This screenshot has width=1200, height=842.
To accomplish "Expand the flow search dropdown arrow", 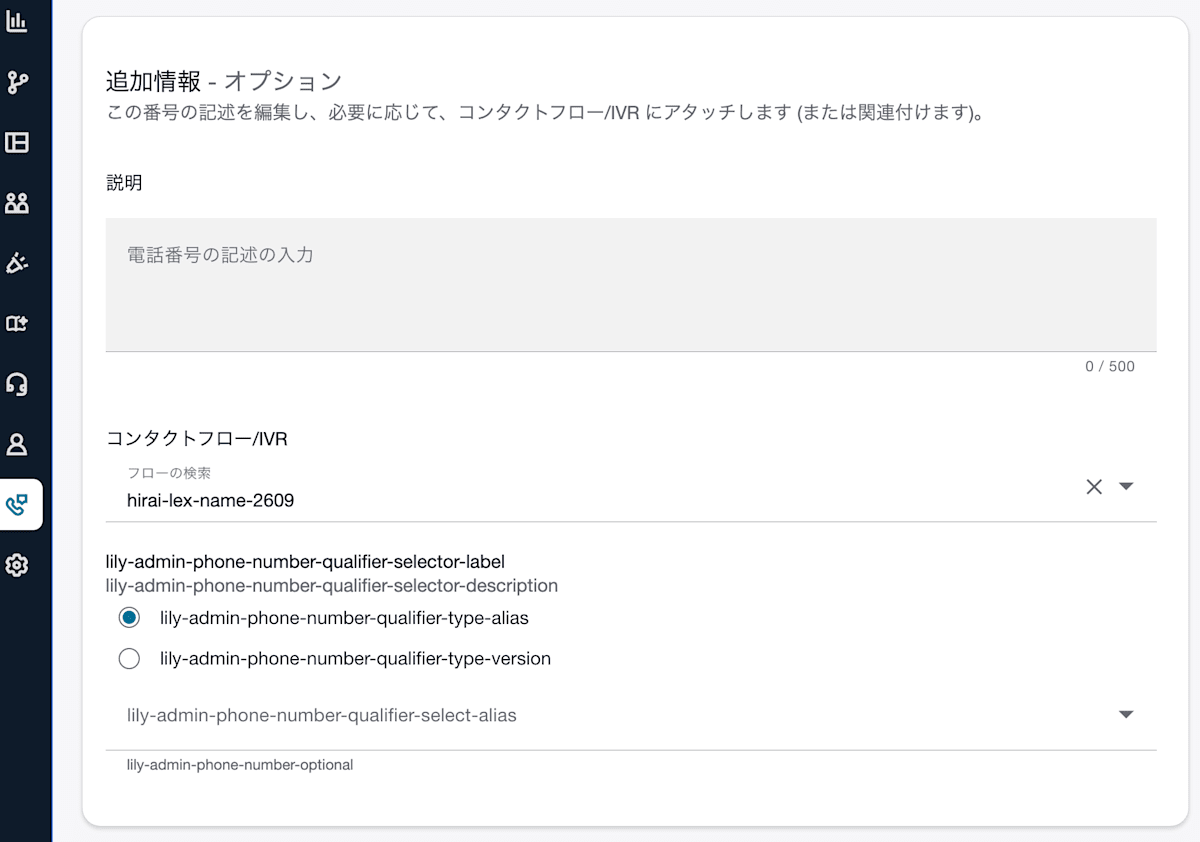I will [1126, 487].
